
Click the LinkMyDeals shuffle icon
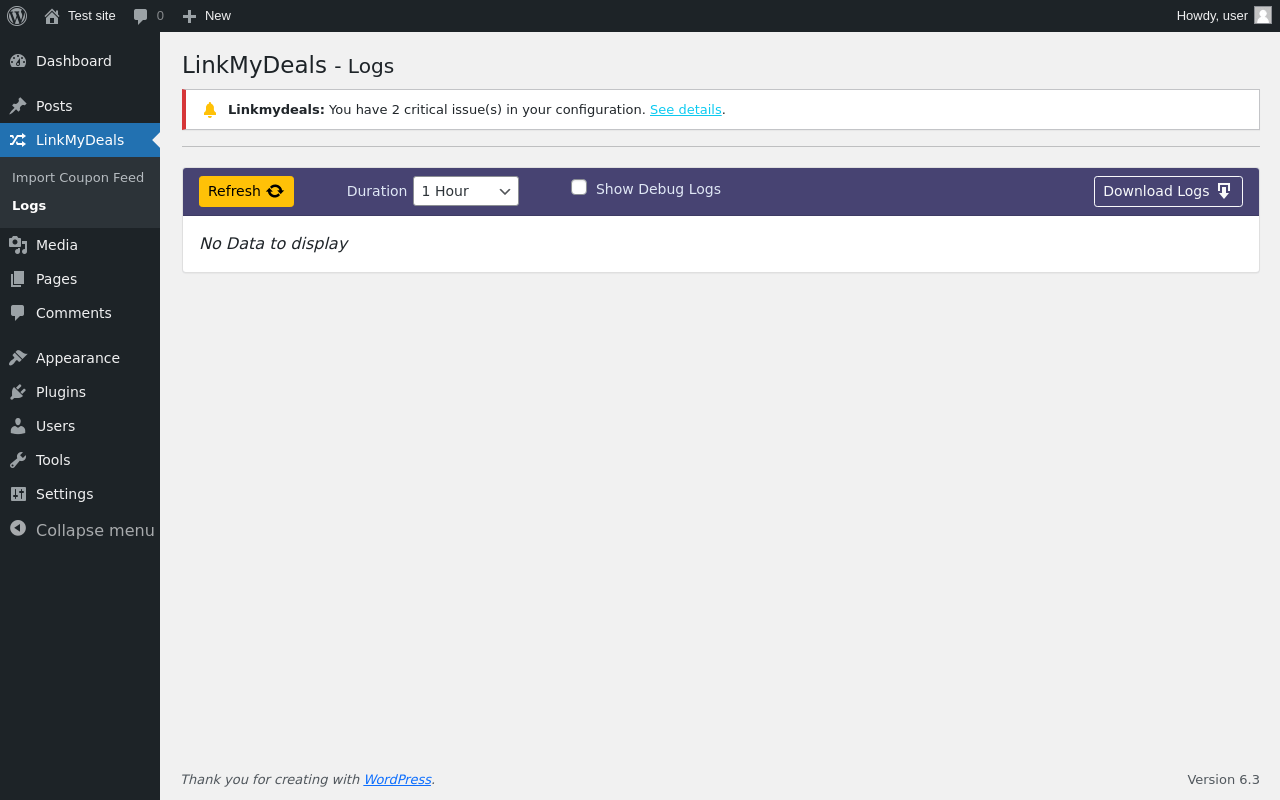coord(18,140)
